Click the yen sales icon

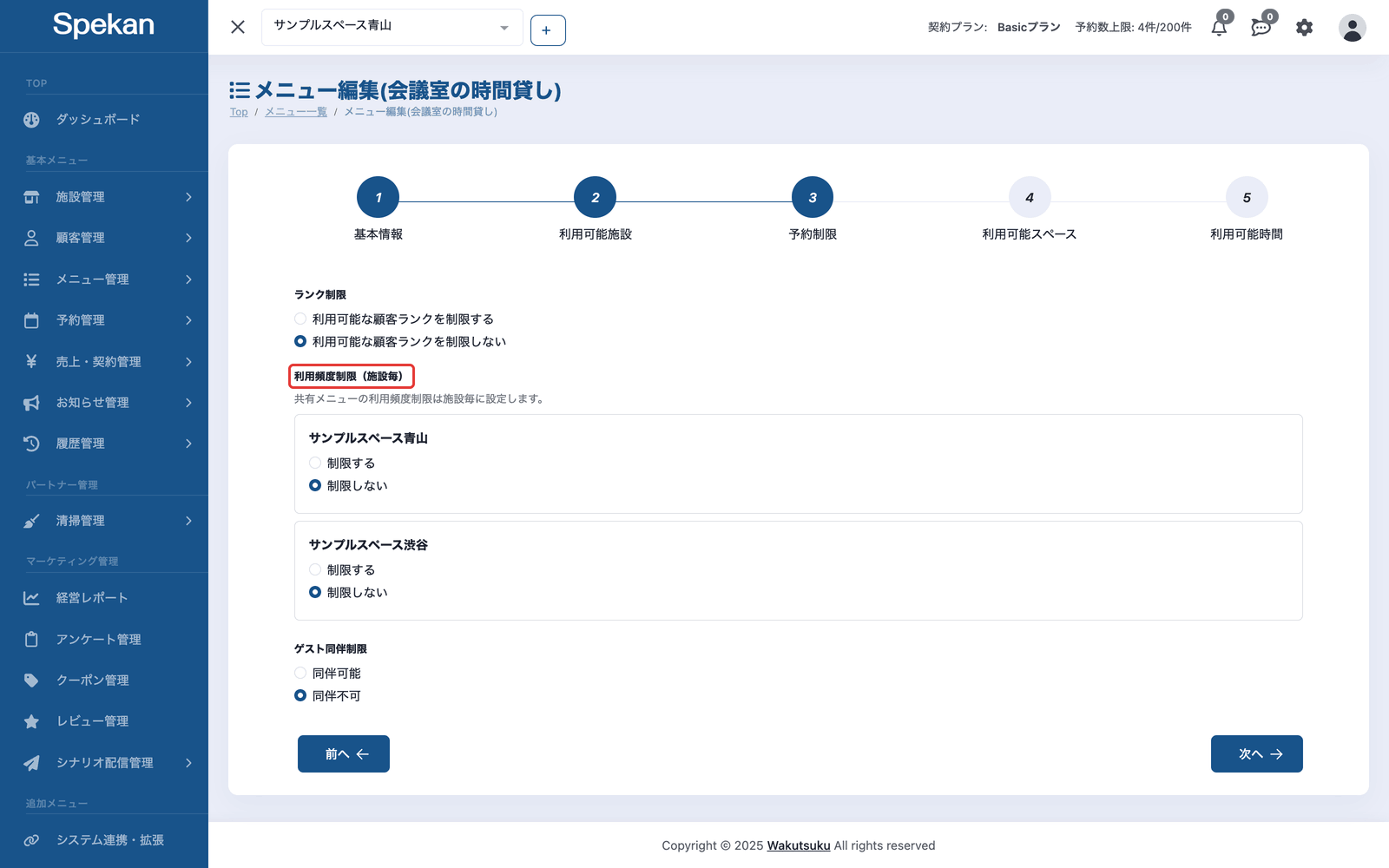31,361
